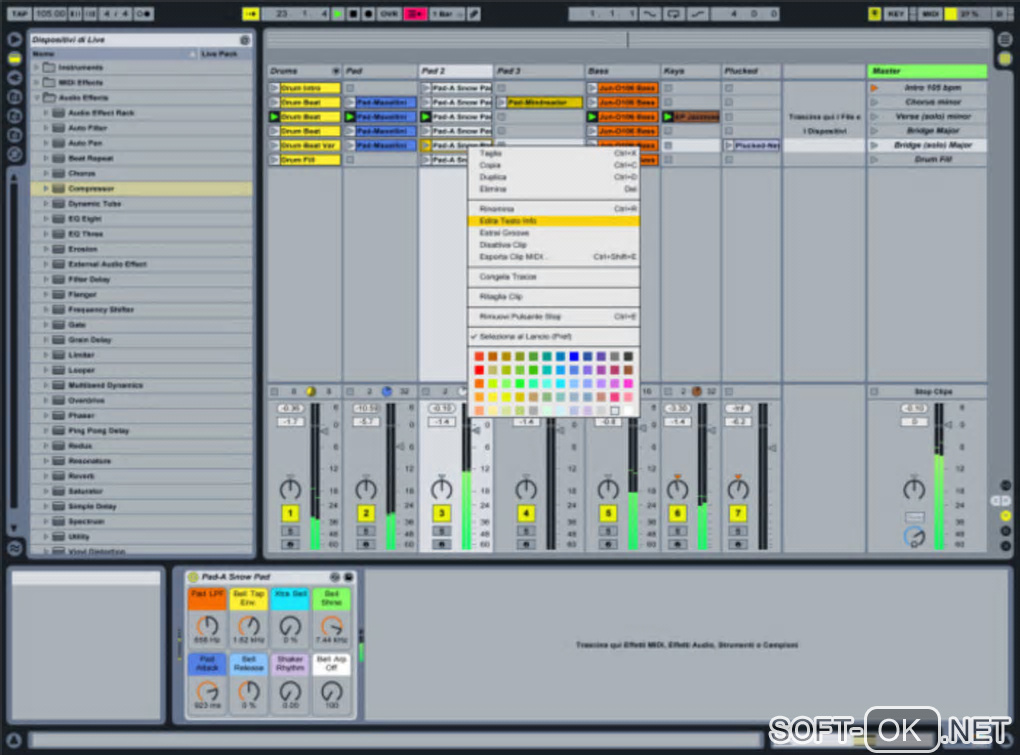Collapse the Audio Effects folder

point(36,98)
